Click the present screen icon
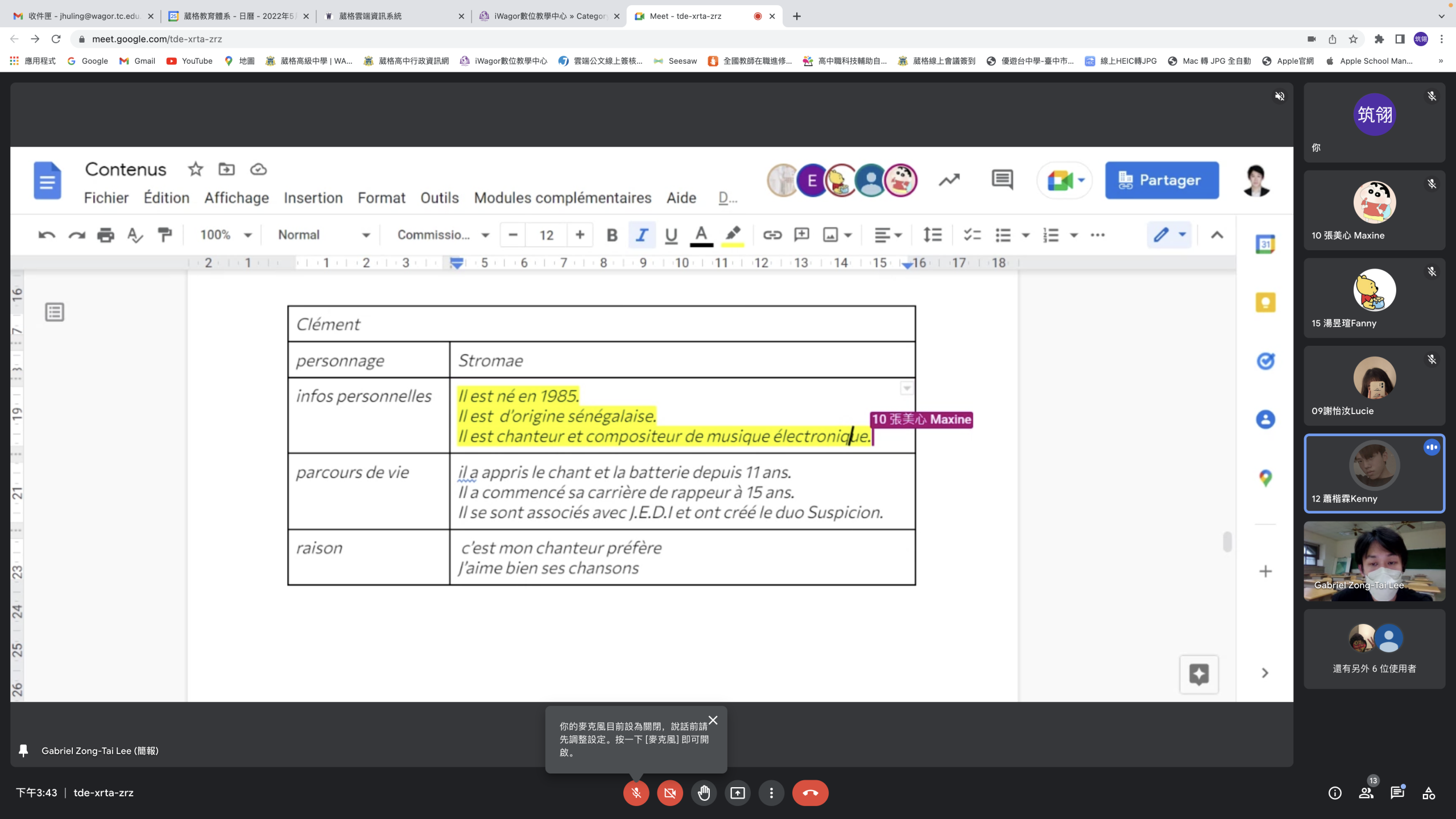1456x819 pixels. pos(738,793)
